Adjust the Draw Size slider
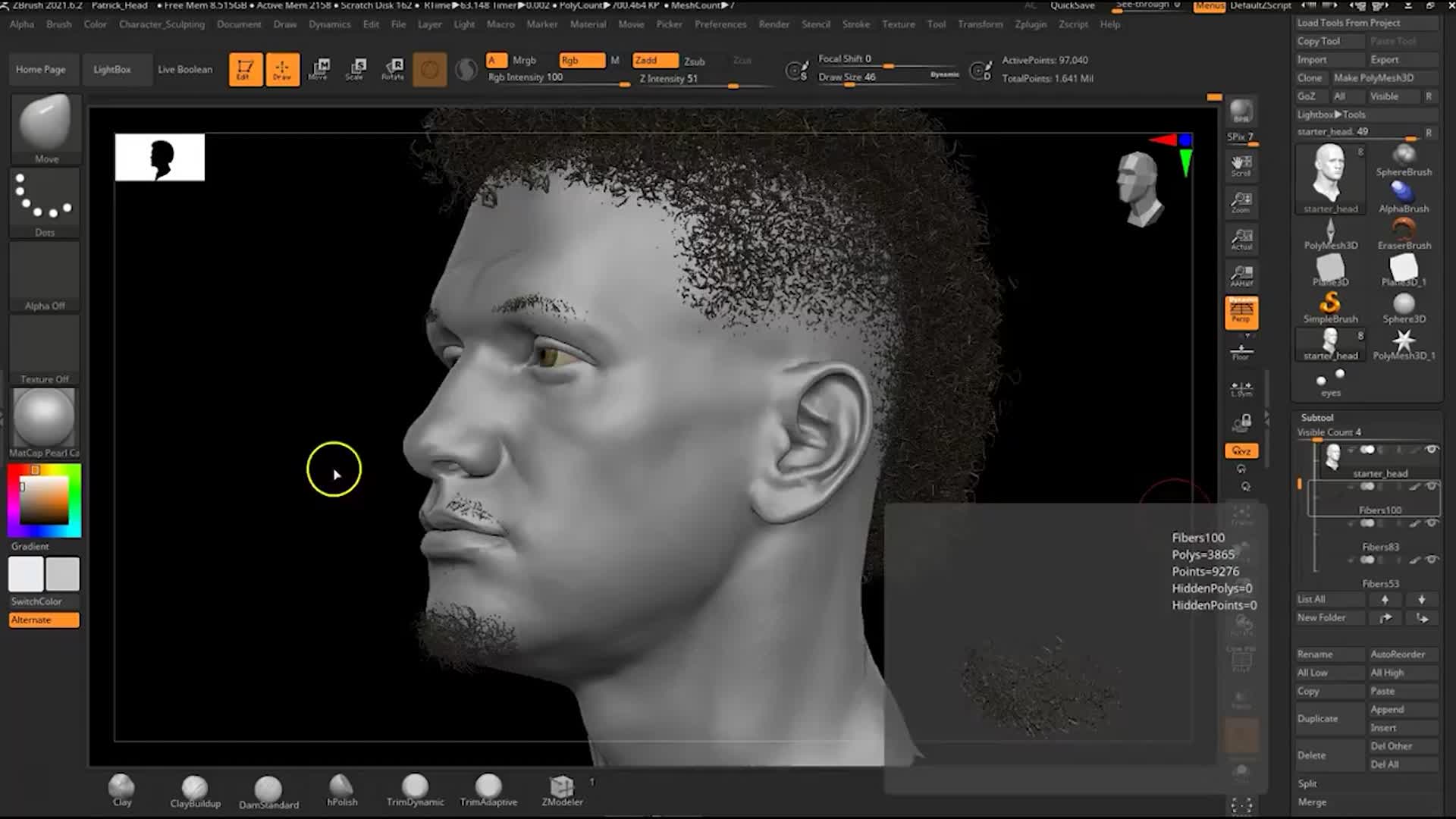The width and height of the screenshot is (1456, 819). click(889, 77)
